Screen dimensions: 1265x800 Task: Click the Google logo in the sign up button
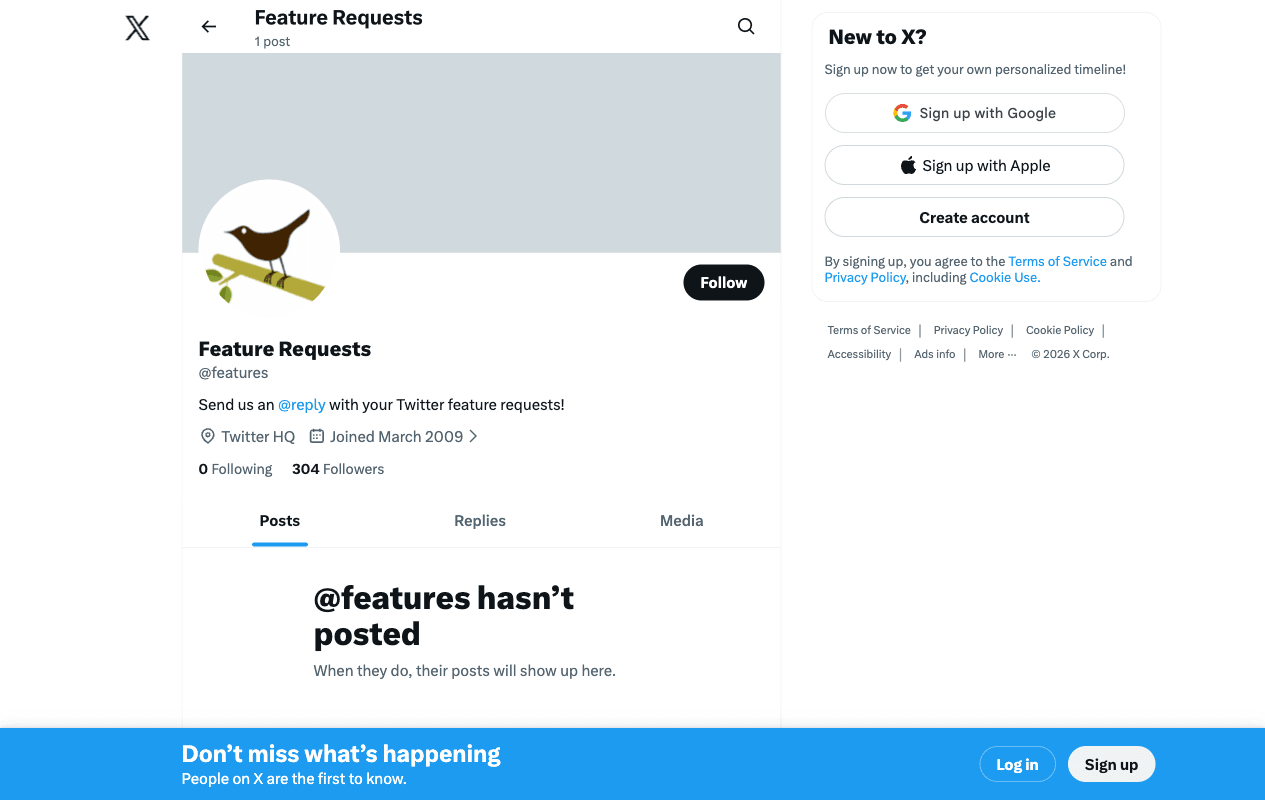pos(902,112)
